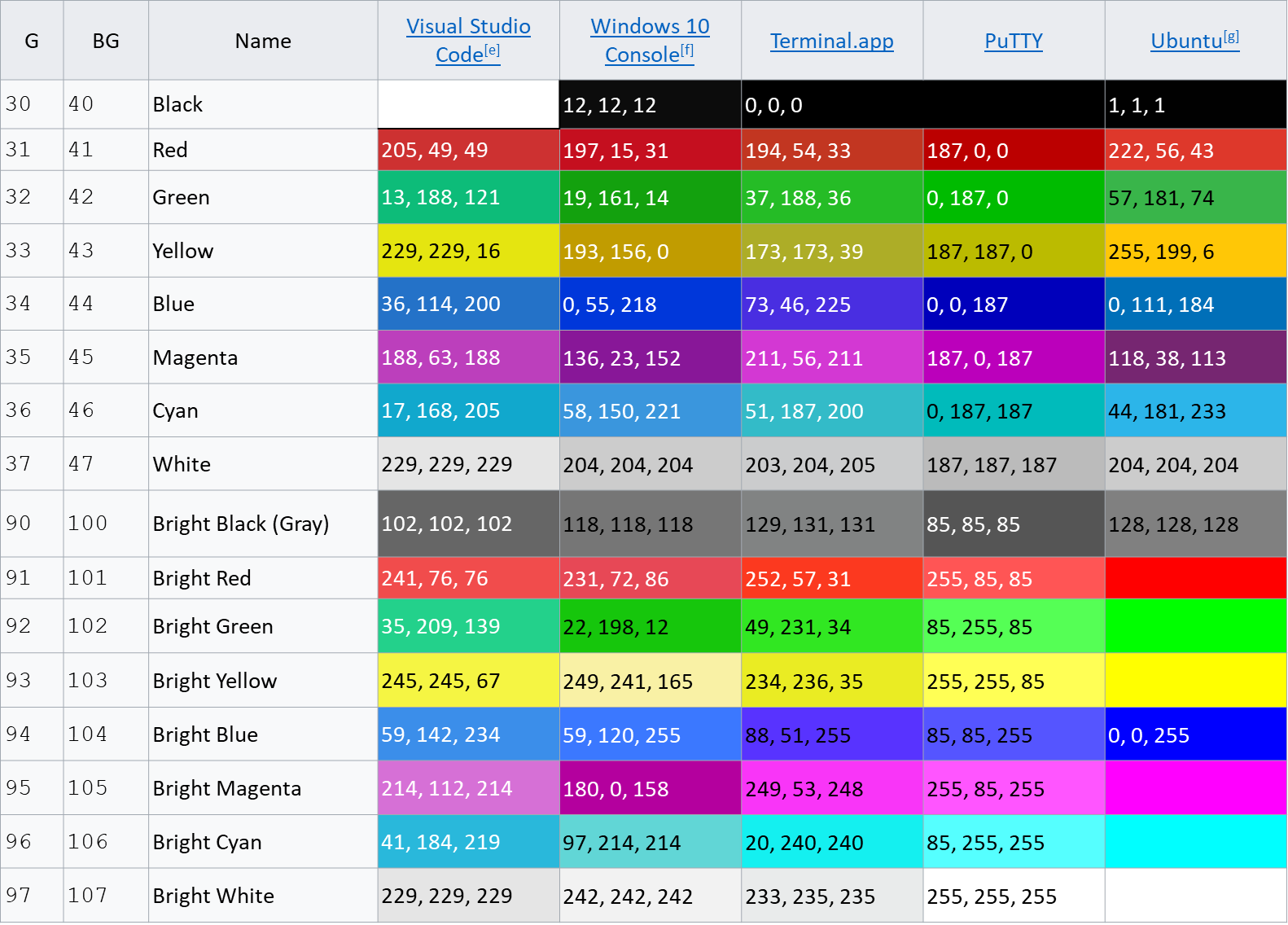
Task: Select the VS Code Cyan swatch 17, 168, 205
Action: point(468,410)
